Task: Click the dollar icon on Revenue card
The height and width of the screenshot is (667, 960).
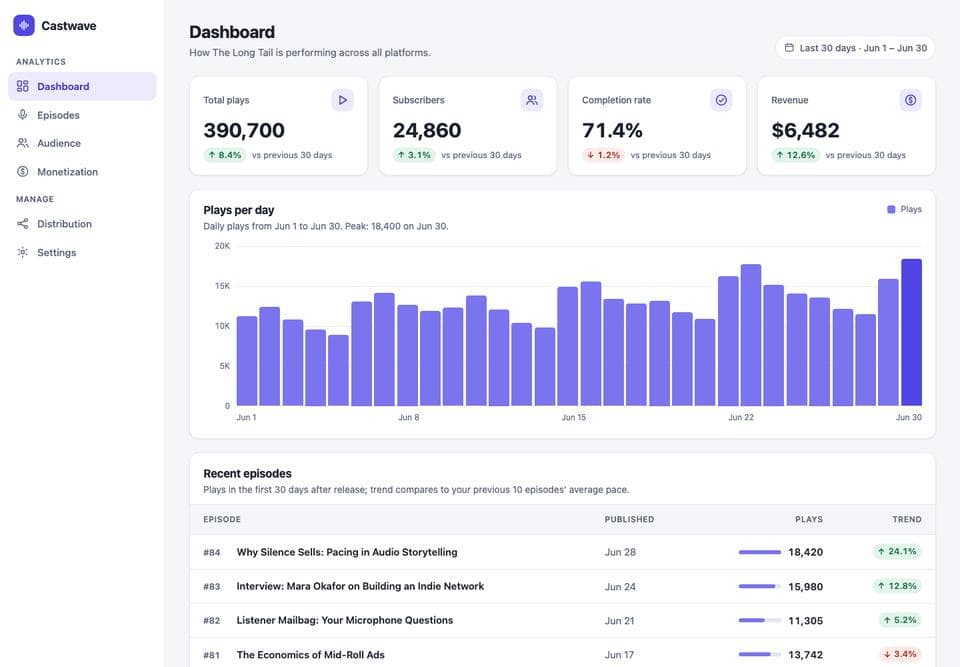Action: point(910,100)
